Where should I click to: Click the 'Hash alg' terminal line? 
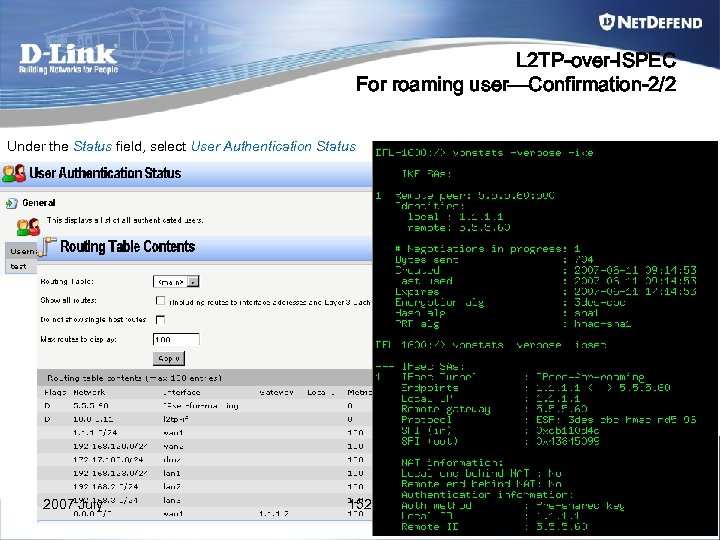click(497, 313)
